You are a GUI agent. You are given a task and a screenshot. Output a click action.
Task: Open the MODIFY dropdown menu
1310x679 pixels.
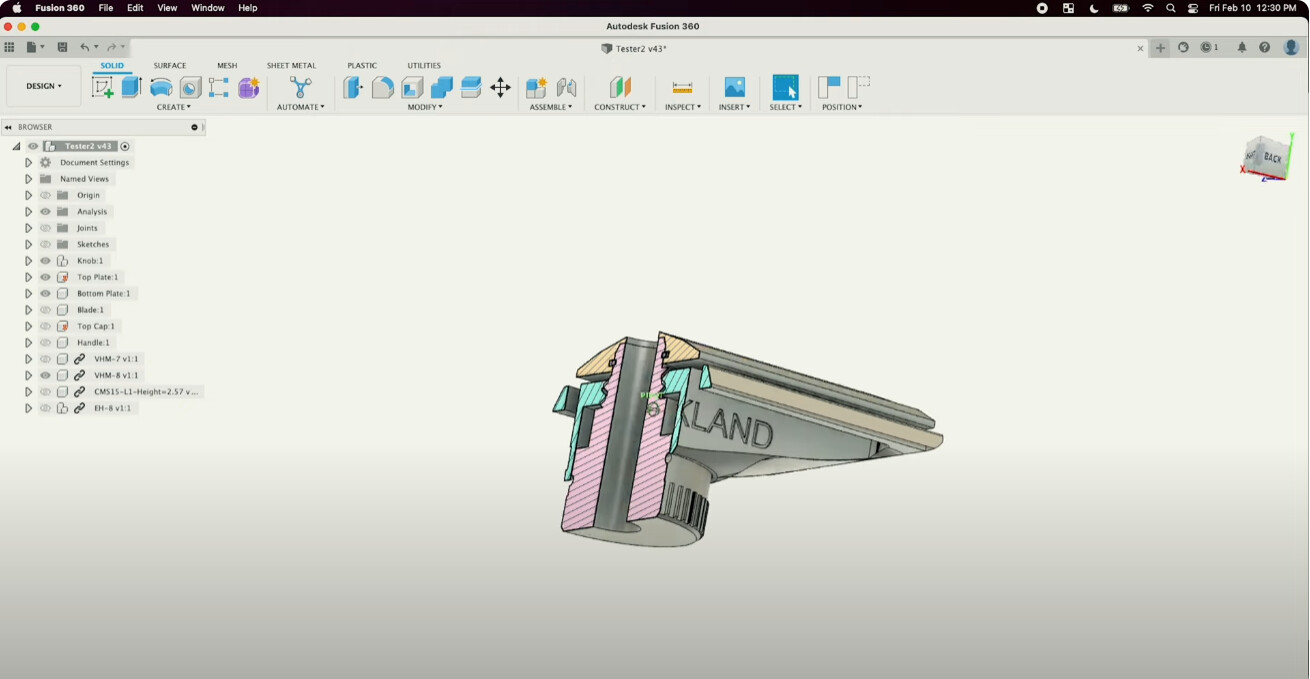click(425, 107)
